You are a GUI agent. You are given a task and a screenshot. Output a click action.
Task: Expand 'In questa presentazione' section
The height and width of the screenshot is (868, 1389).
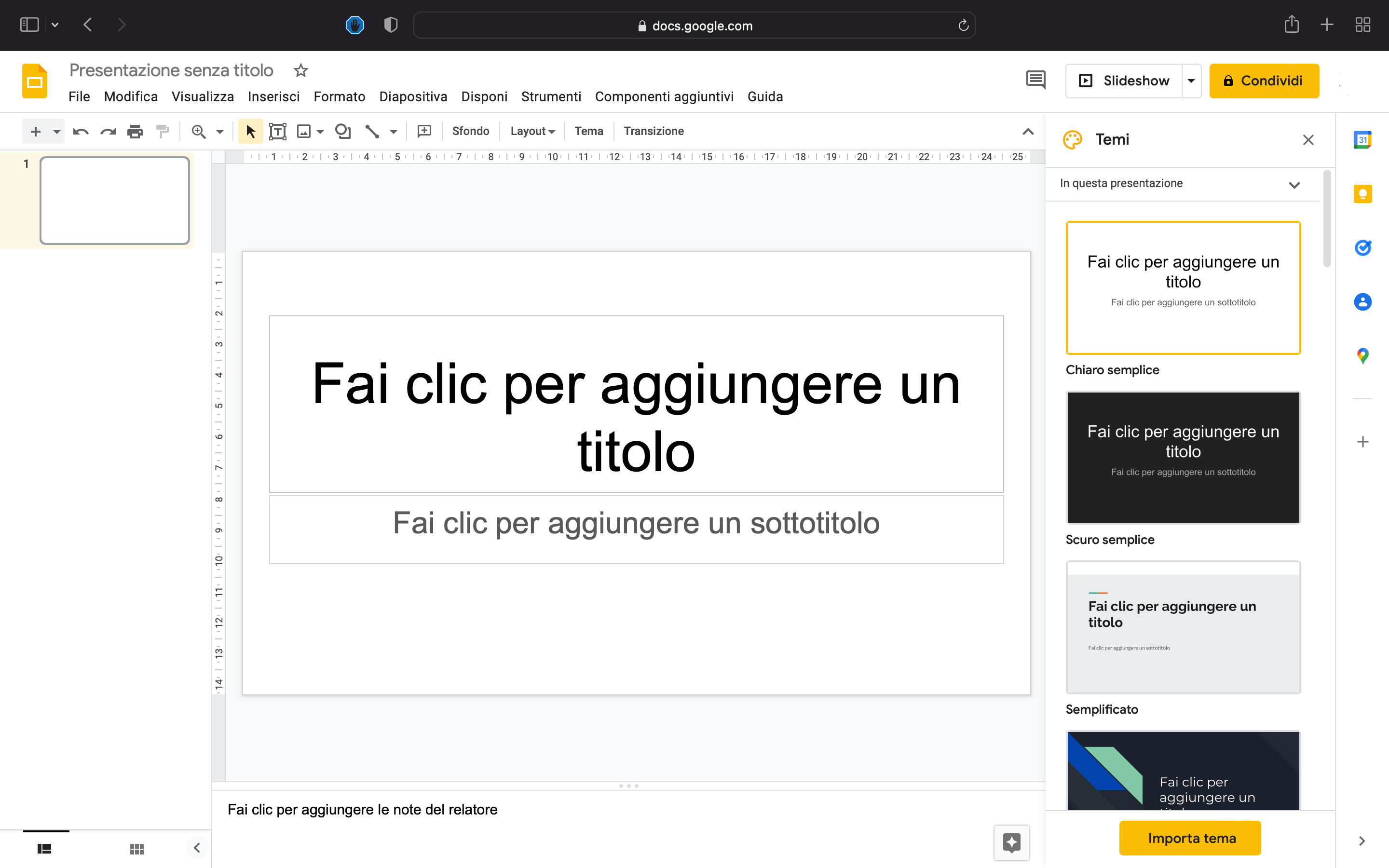pyautogui.click(x=1295, y=185)
